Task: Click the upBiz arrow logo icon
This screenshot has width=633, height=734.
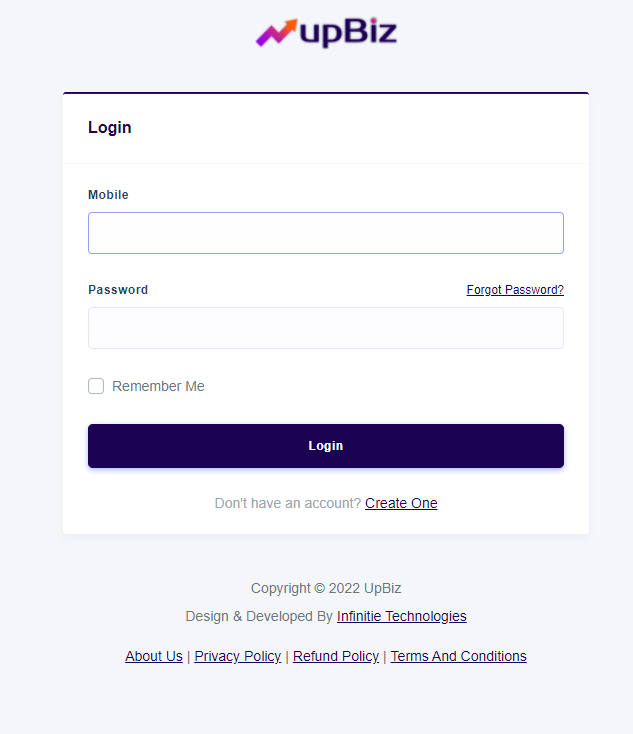Action: coord(276,33)
